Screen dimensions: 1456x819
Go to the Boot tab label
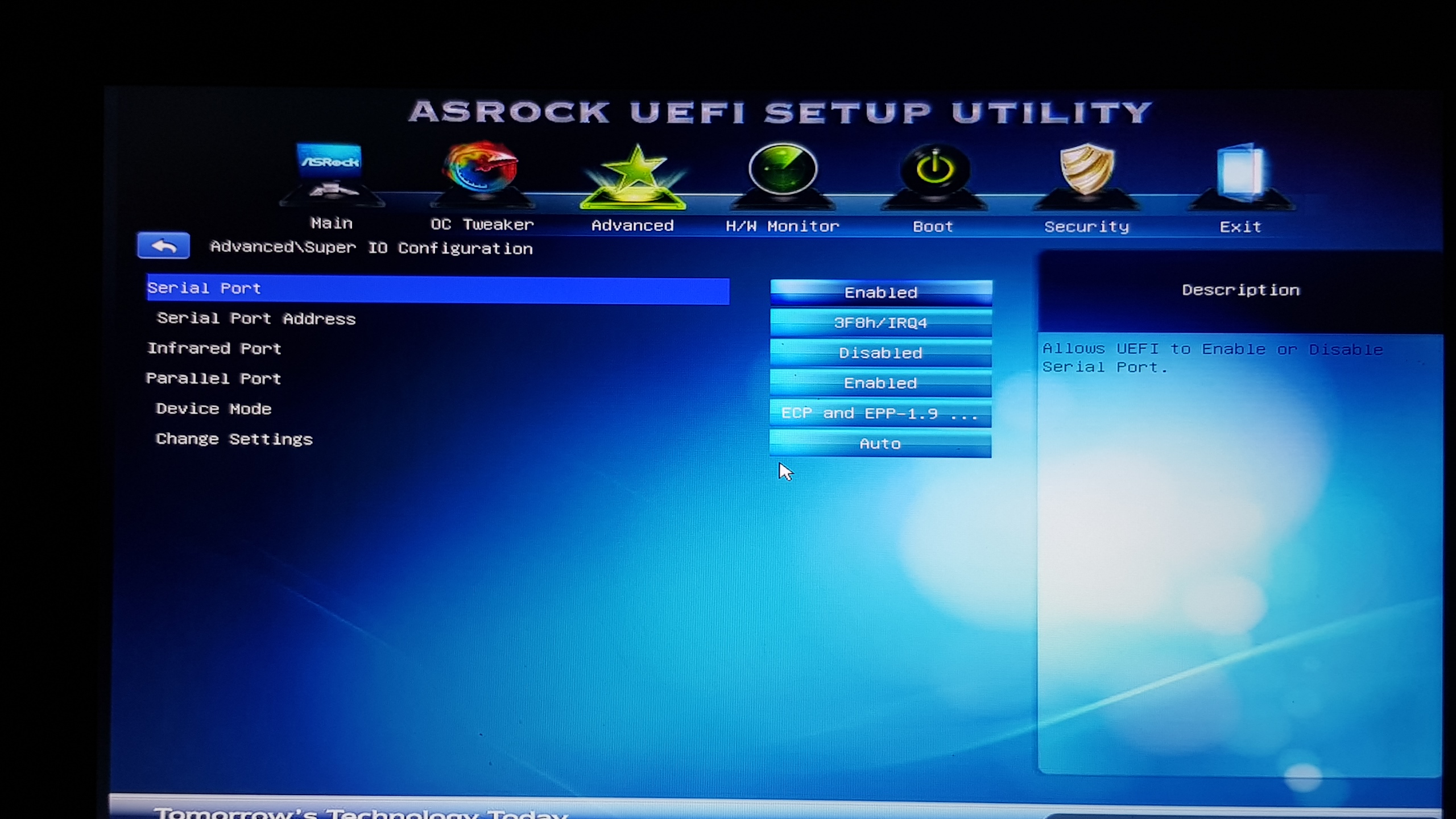coord(933,227)
